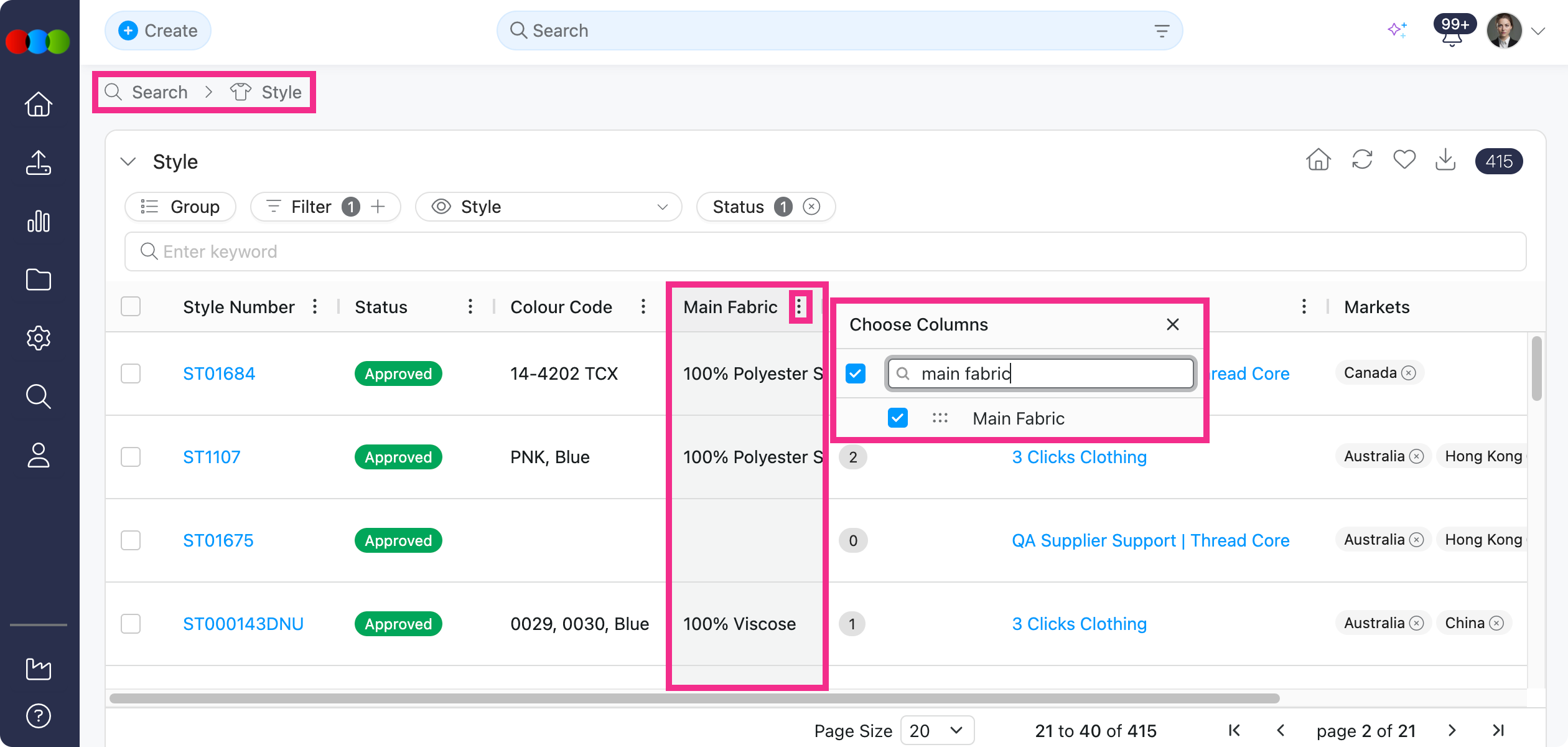
Task: Click the download icon in Style panel
Action: point(1445,161)
